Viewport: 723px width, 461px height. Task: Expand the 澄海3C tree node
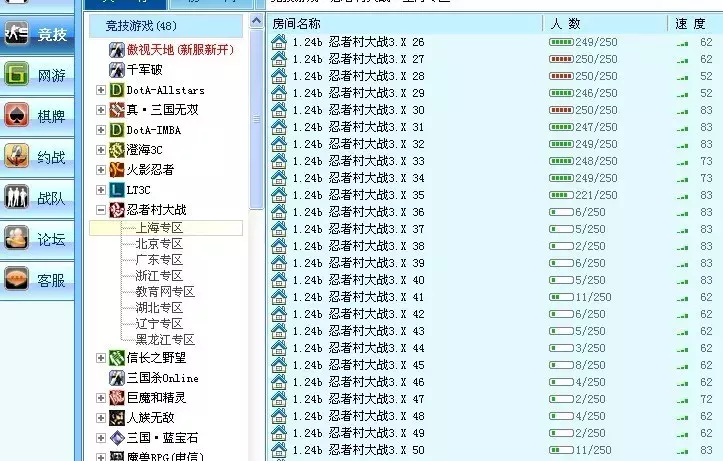click(101, 150)
